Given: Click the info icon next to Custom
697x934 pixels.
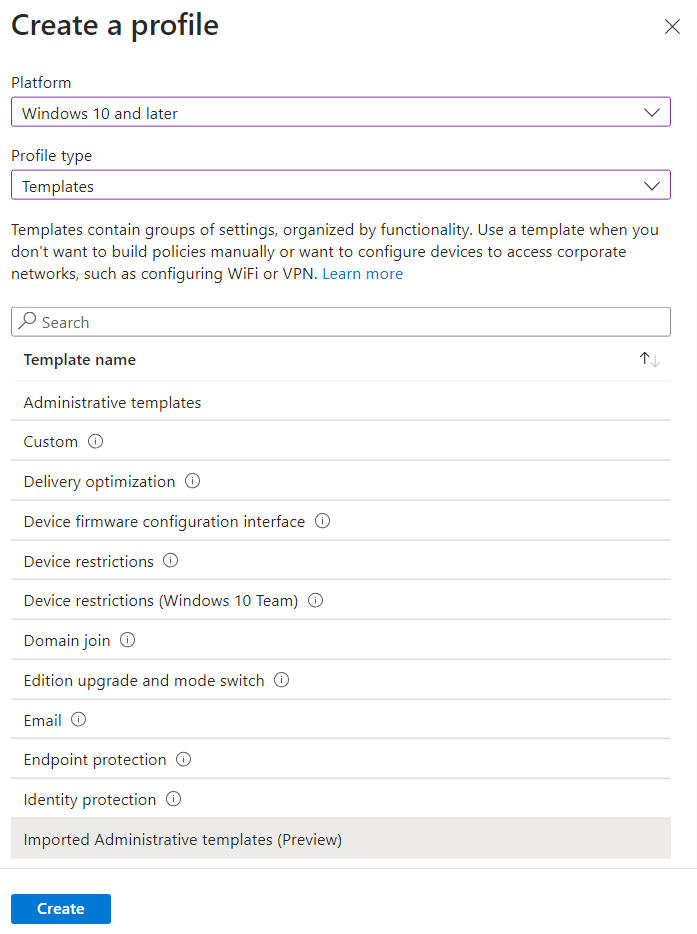Looking at the screenshot, I should (95, 441).
